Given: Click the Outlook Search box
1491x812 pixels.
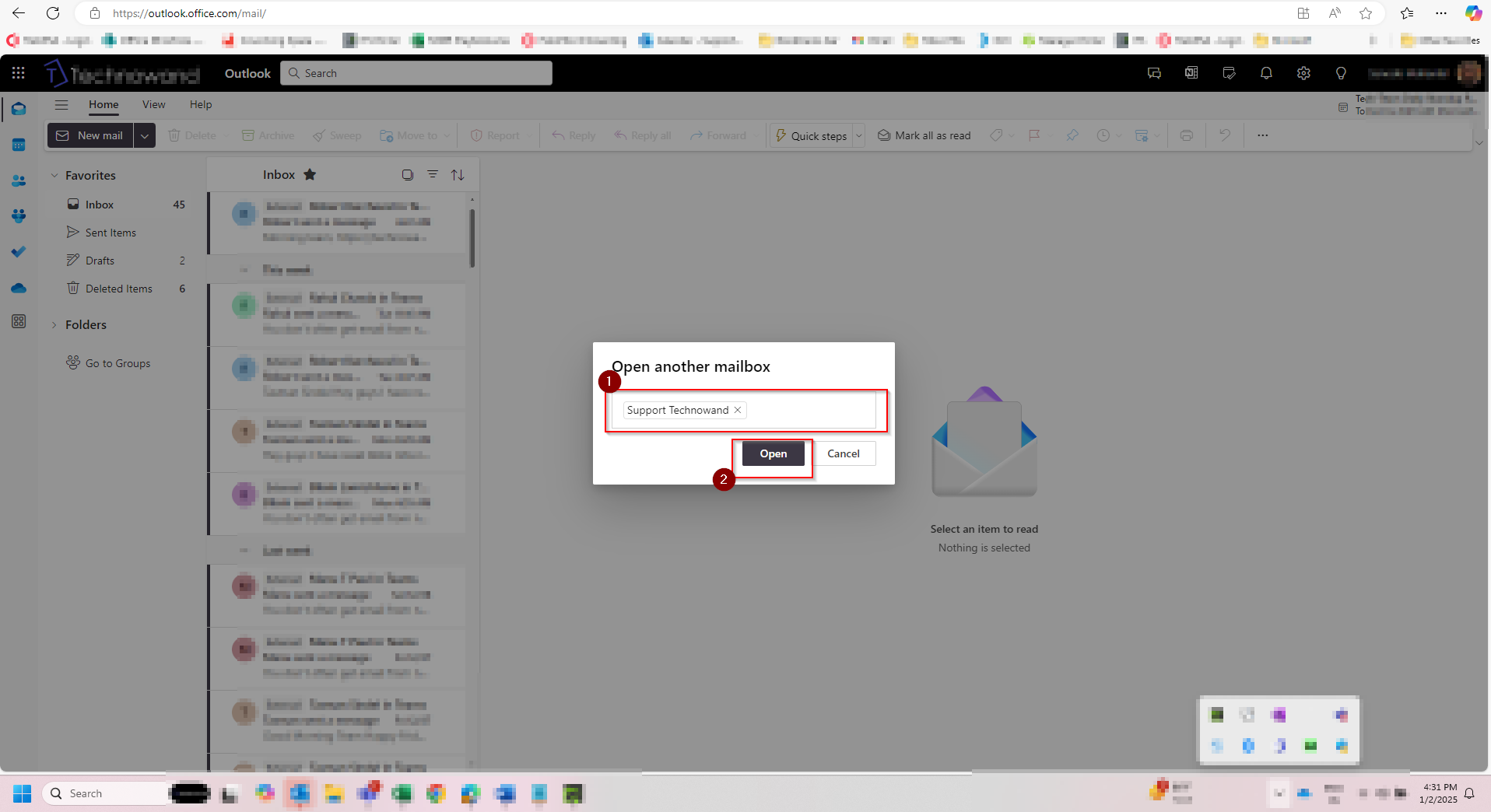Looking at the screenshot, I should point(416,73).
